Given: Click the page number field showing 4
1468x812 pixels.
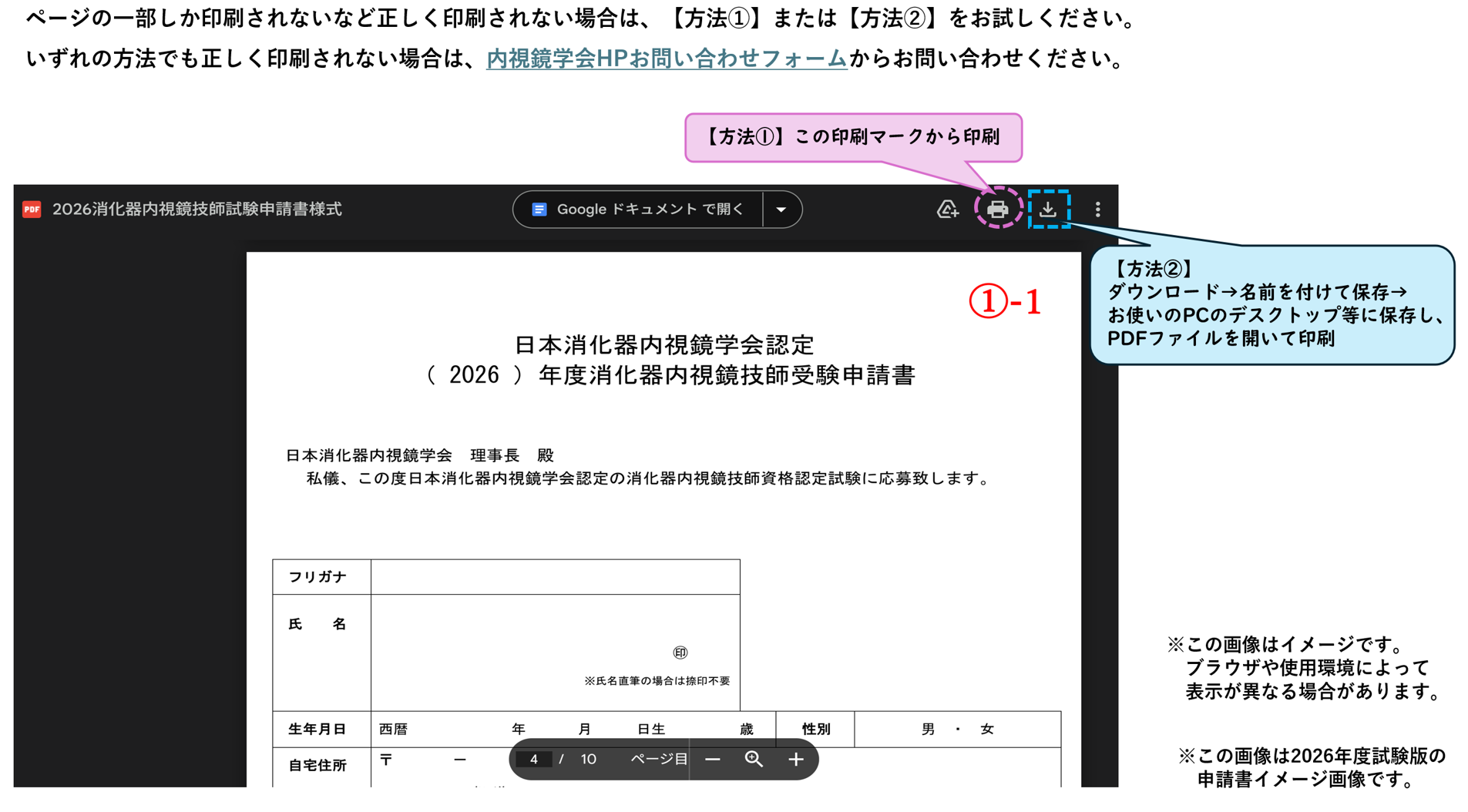Looking at the screenshot, I should [x=533, y=760].
